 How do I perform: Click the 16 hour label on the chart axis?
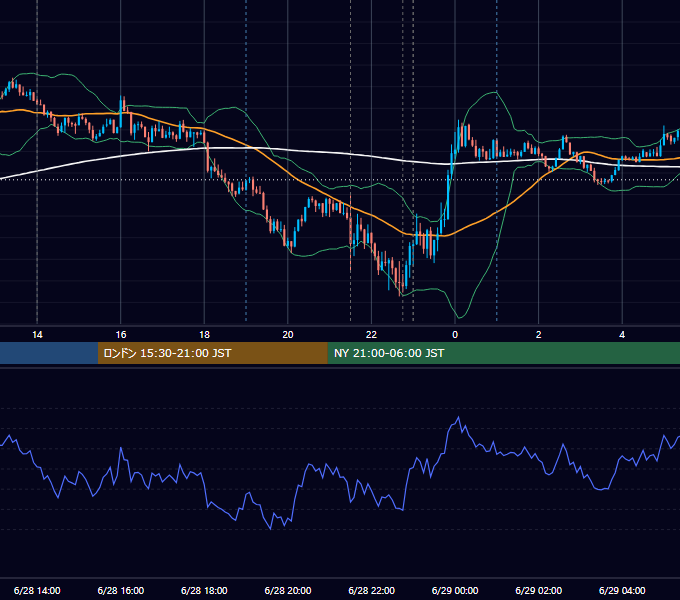tap(121, 335)
